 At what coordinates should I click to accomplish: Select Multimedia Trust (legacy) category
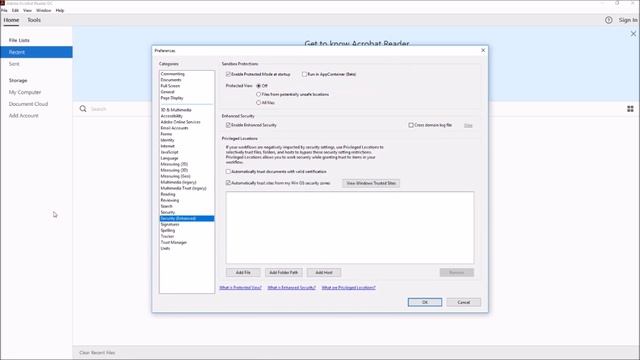183,188
